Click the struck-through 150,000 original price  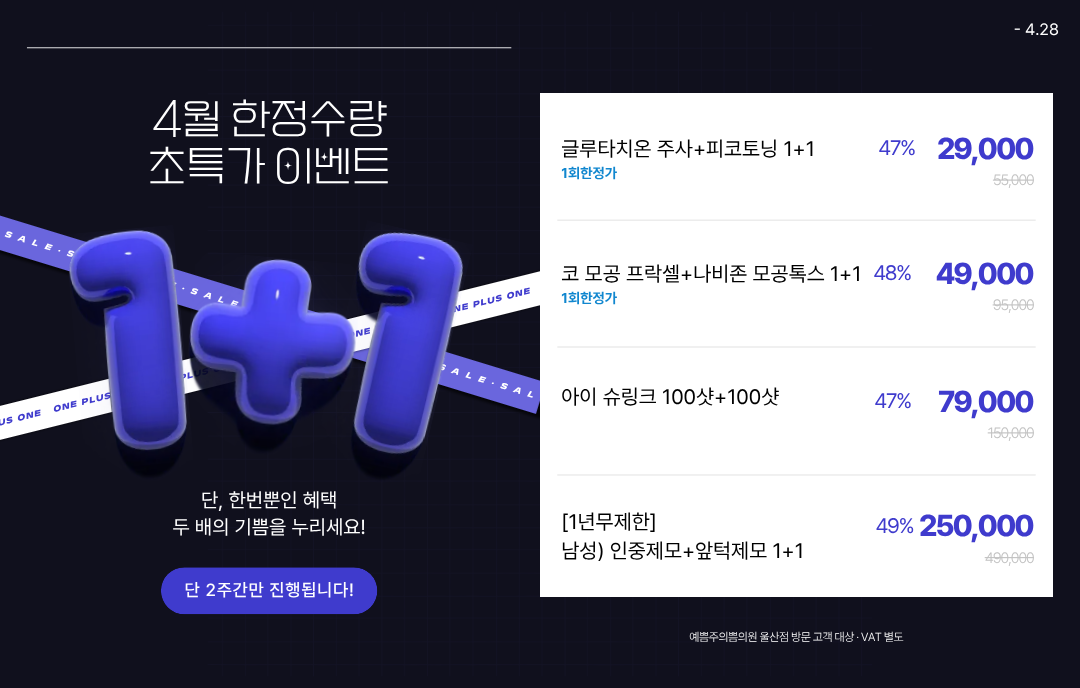[x=1010, y=433]
